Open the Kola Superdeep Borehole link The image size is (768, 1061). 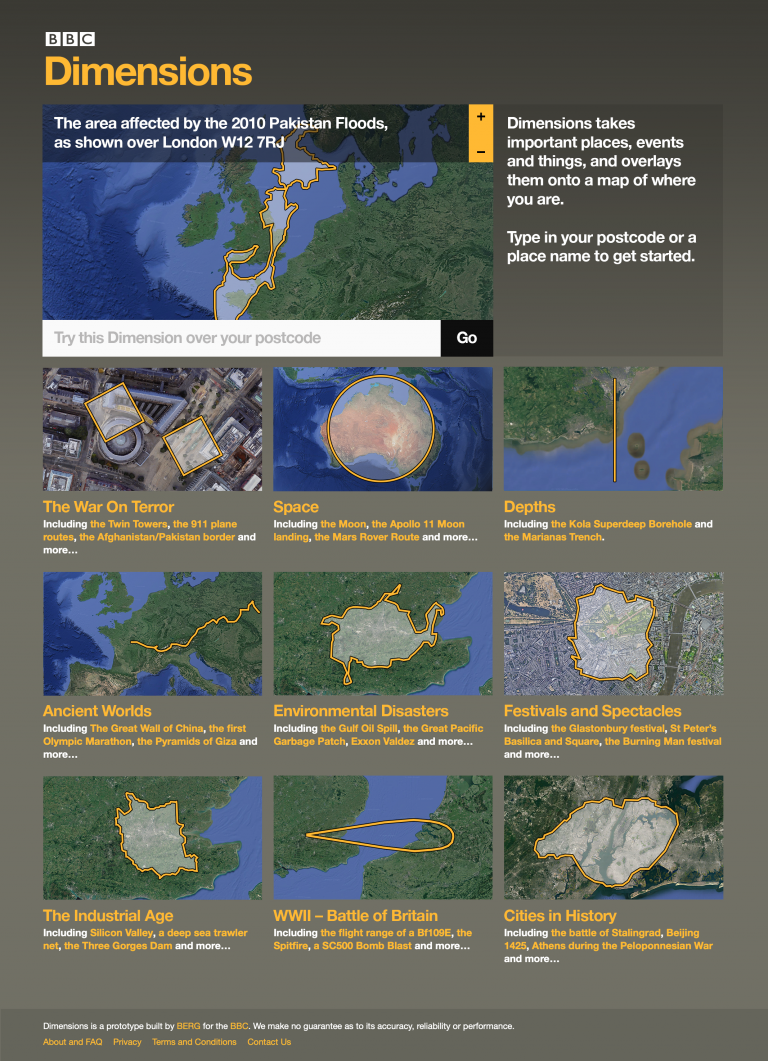click(x=621, y=524)
